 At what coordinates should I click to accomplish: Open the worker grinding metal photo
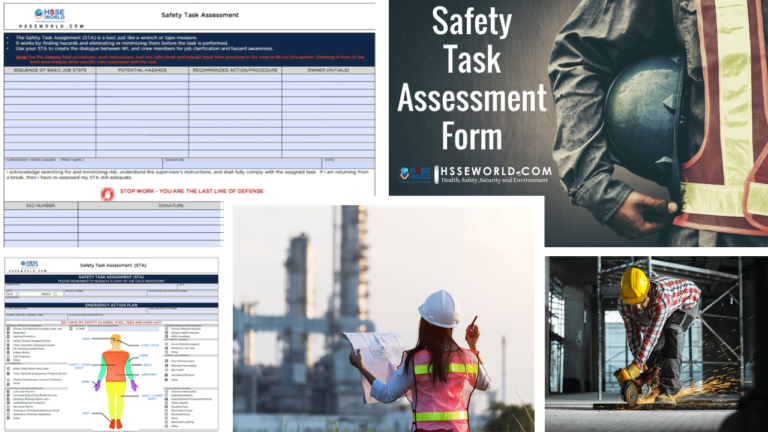[656, 344]
